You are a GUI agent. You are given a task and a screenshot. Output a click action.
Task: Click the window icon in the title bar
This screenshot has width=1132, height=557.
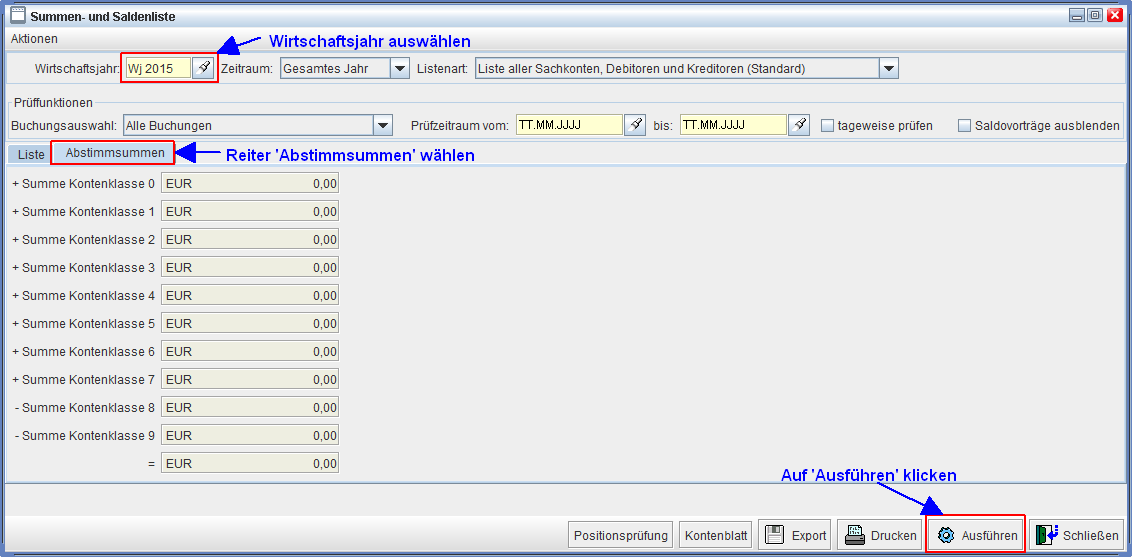[17, 14]
